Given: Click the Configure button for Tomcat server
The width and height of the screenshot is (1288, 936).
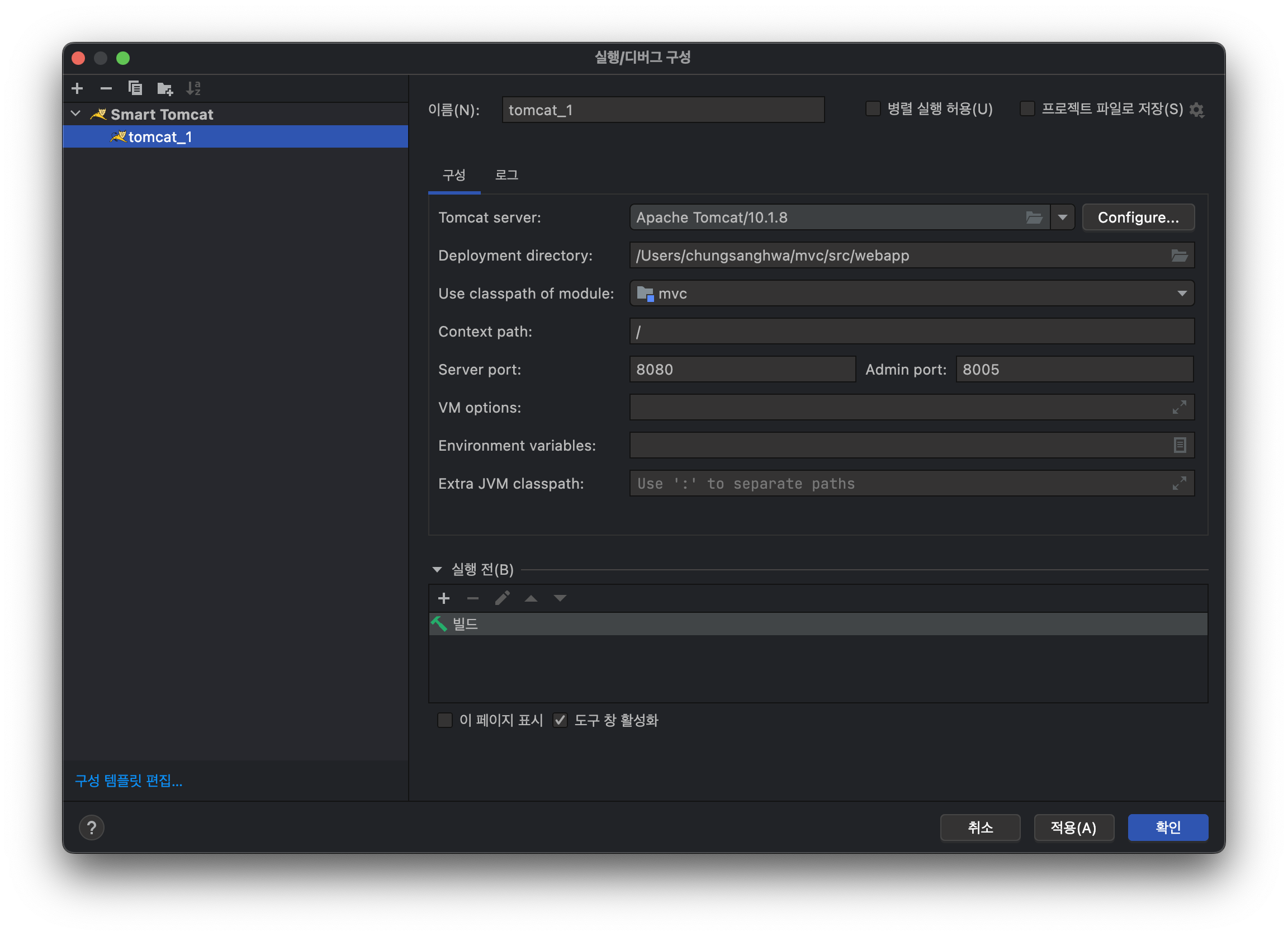Looking at the screenshot, I should pos(1140,217).
